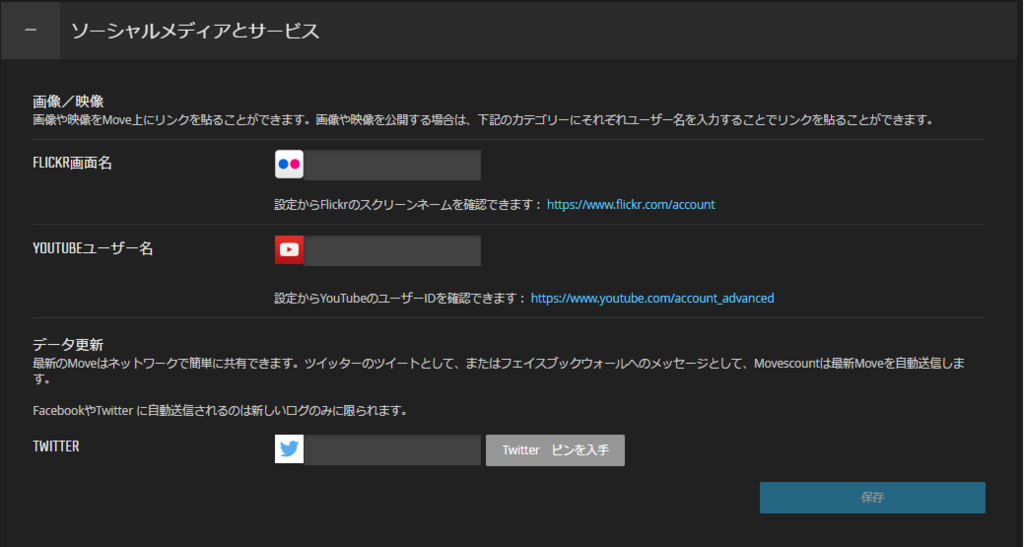This screenshot has height=547, width=1024.
Task: Click the 画像／映像 heading
Action: [69, 101]
